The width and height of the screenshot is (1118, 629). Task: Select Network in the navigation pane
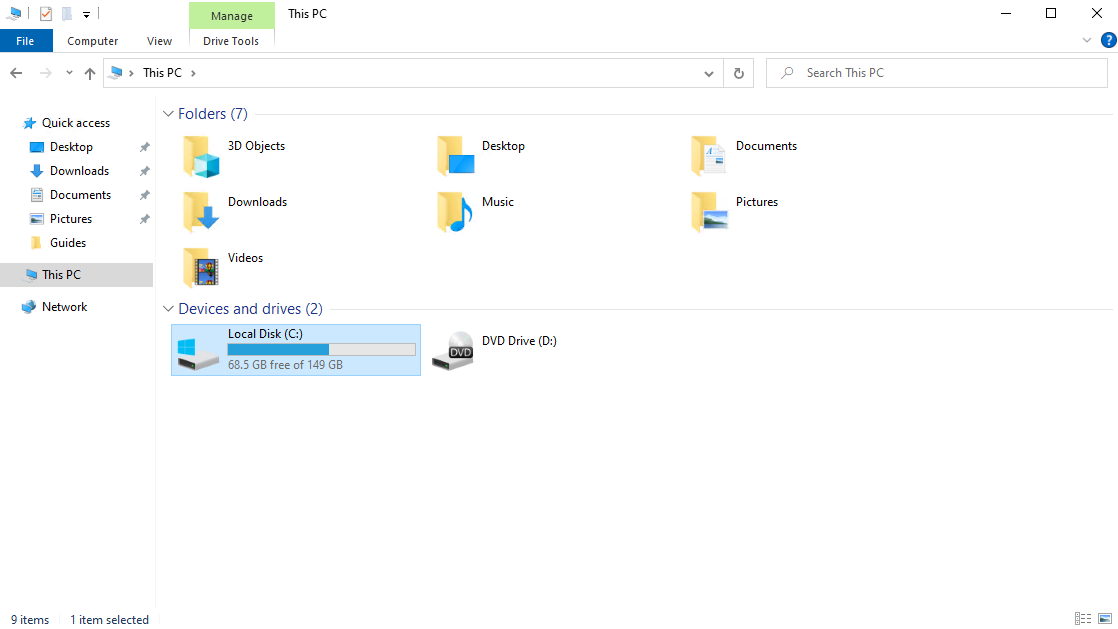pos(64,307)
